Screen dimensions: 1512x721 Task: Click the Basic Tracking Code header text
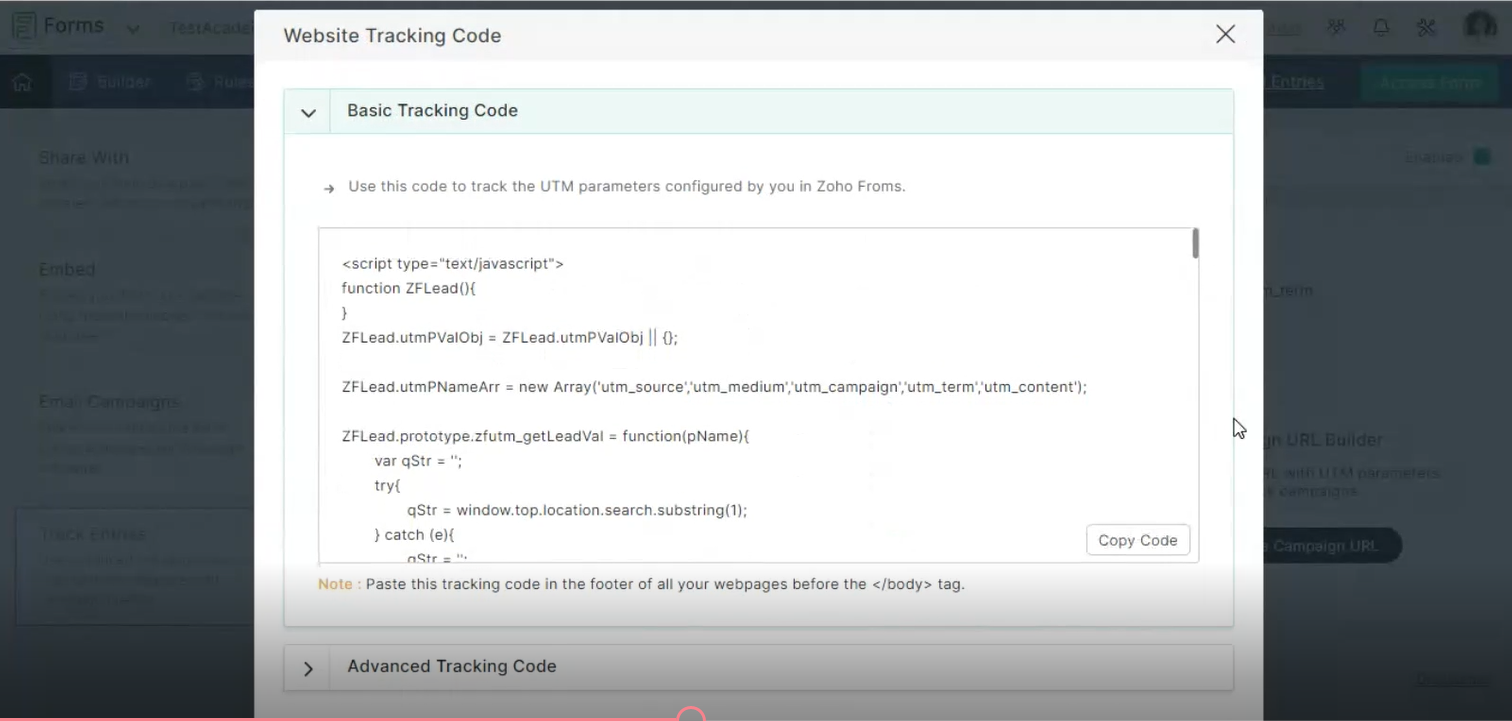[432, 110]
